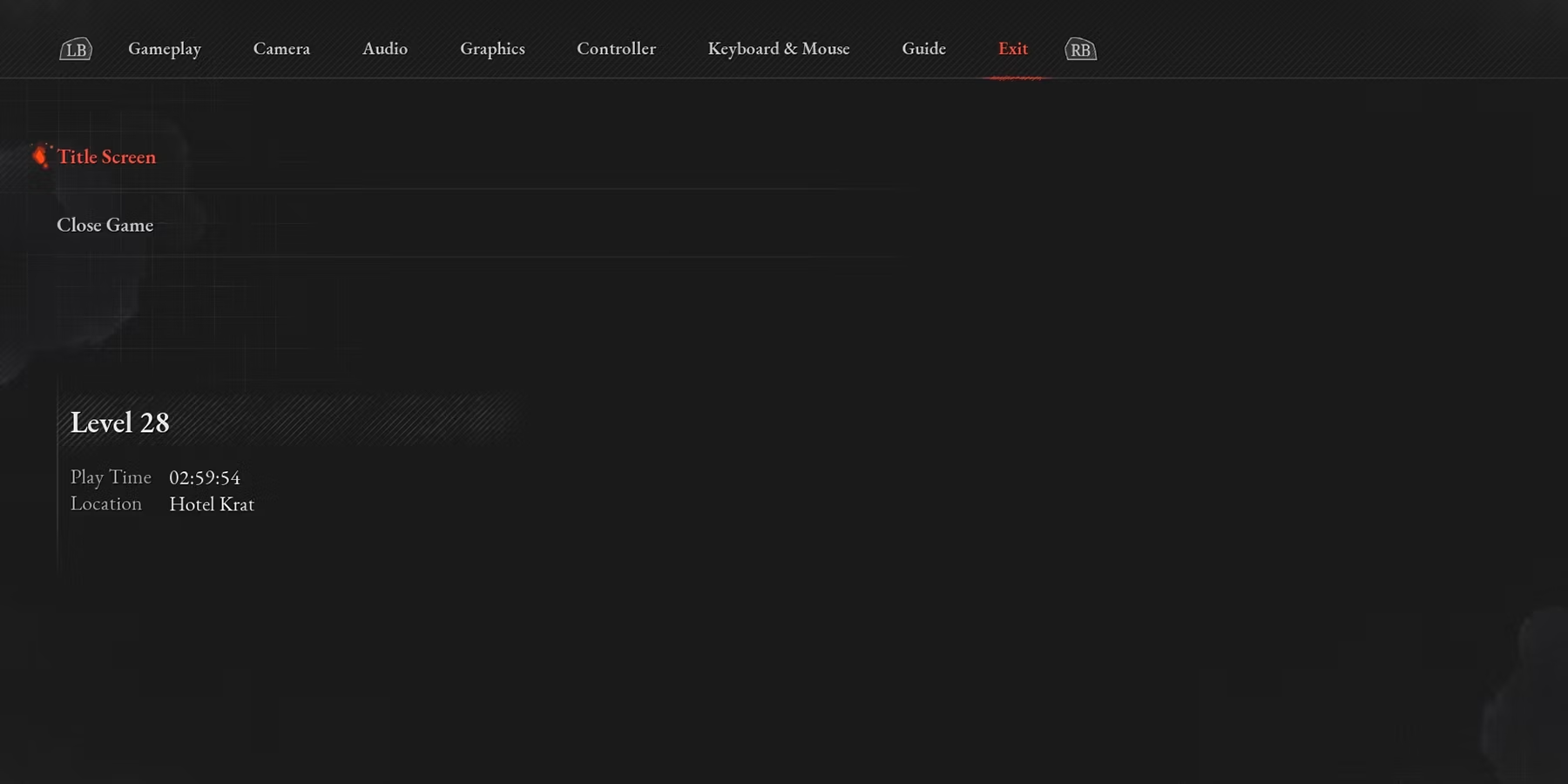
Task: Choose Title Screen to return to menu
Action: 106,157
